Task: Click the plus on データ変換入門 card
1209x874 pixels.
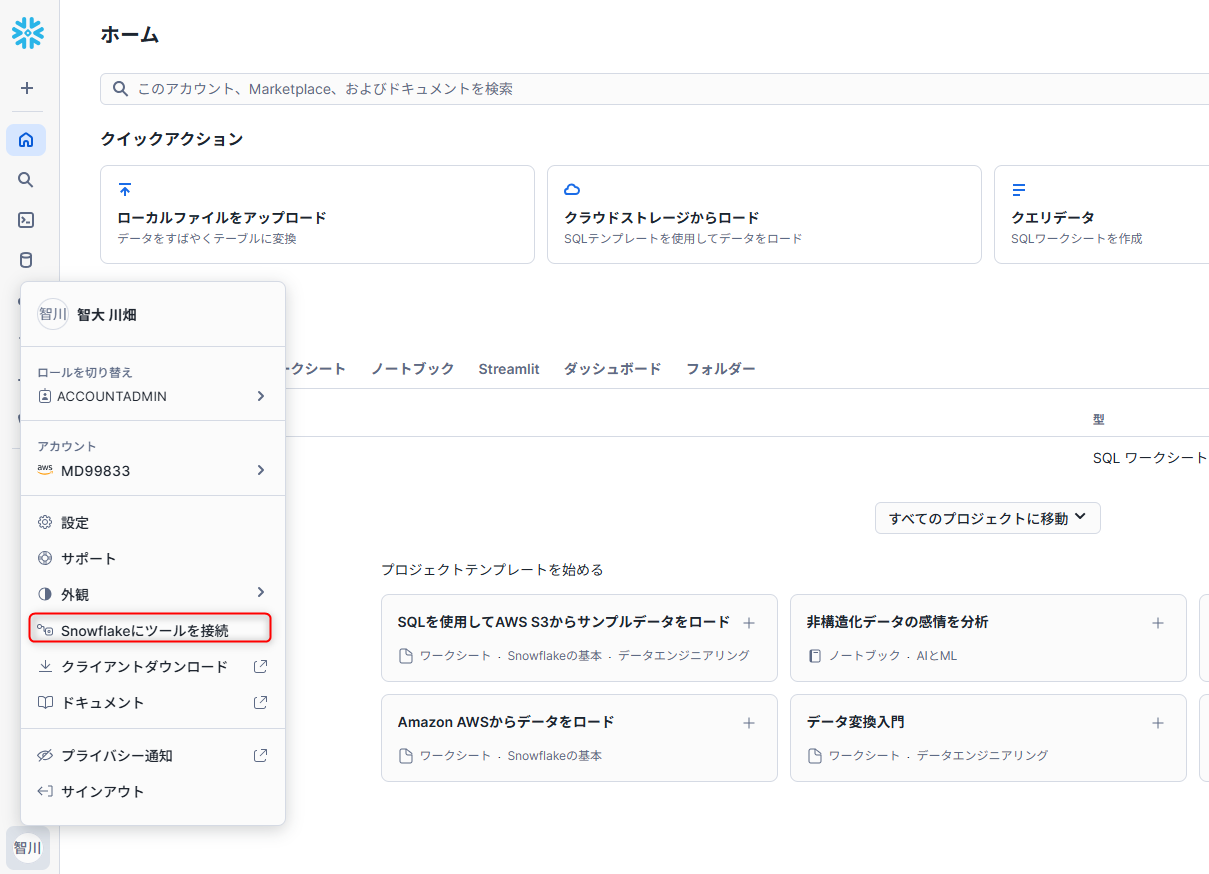Action: point(1158,723)
